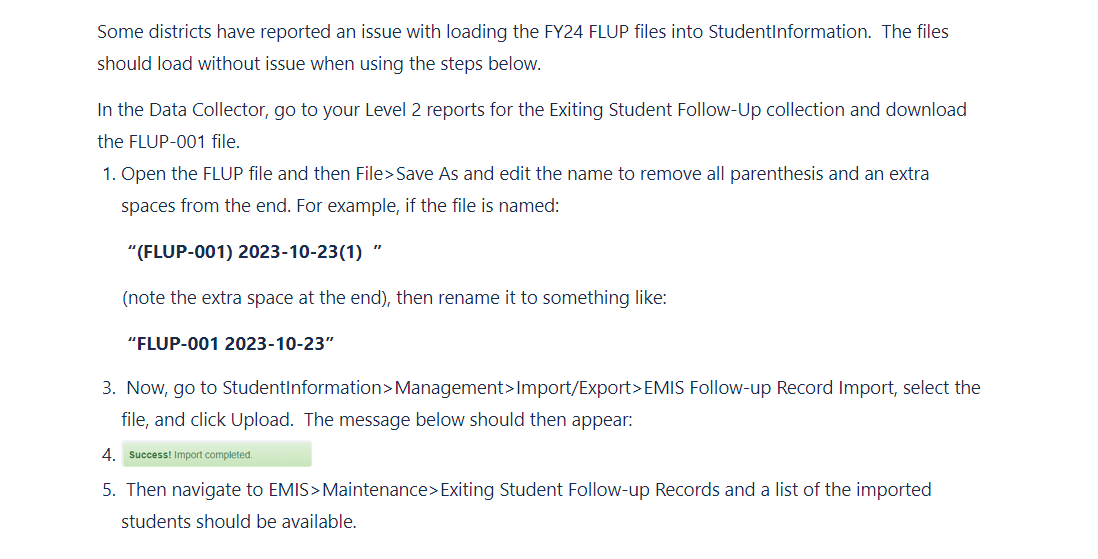
Task: Click the bold "(FLUP-001) 2023-10-23(1)" example filename
Action: tap(255, 250)
